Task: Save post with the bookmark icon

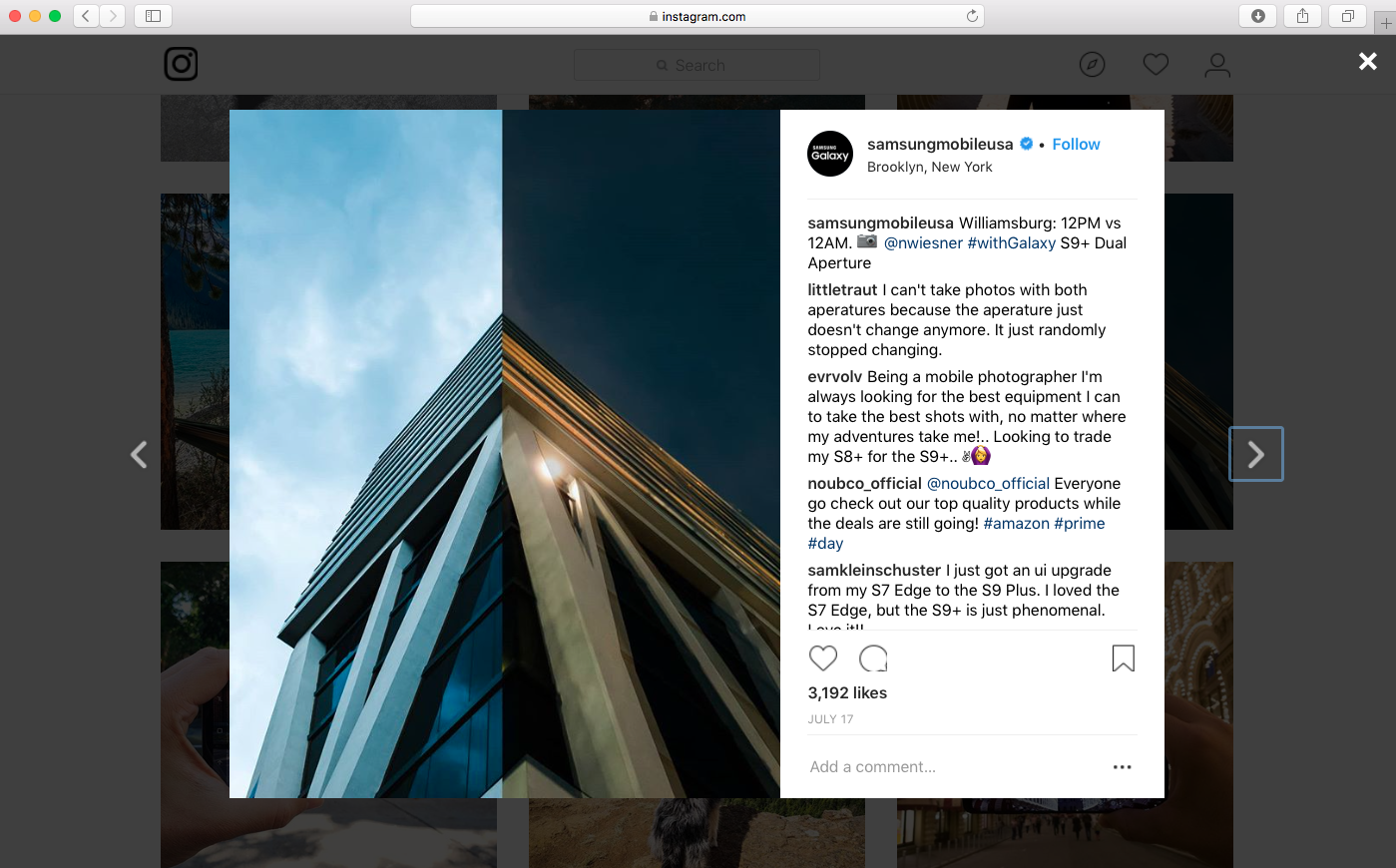Action: (x=1124, y=658)
